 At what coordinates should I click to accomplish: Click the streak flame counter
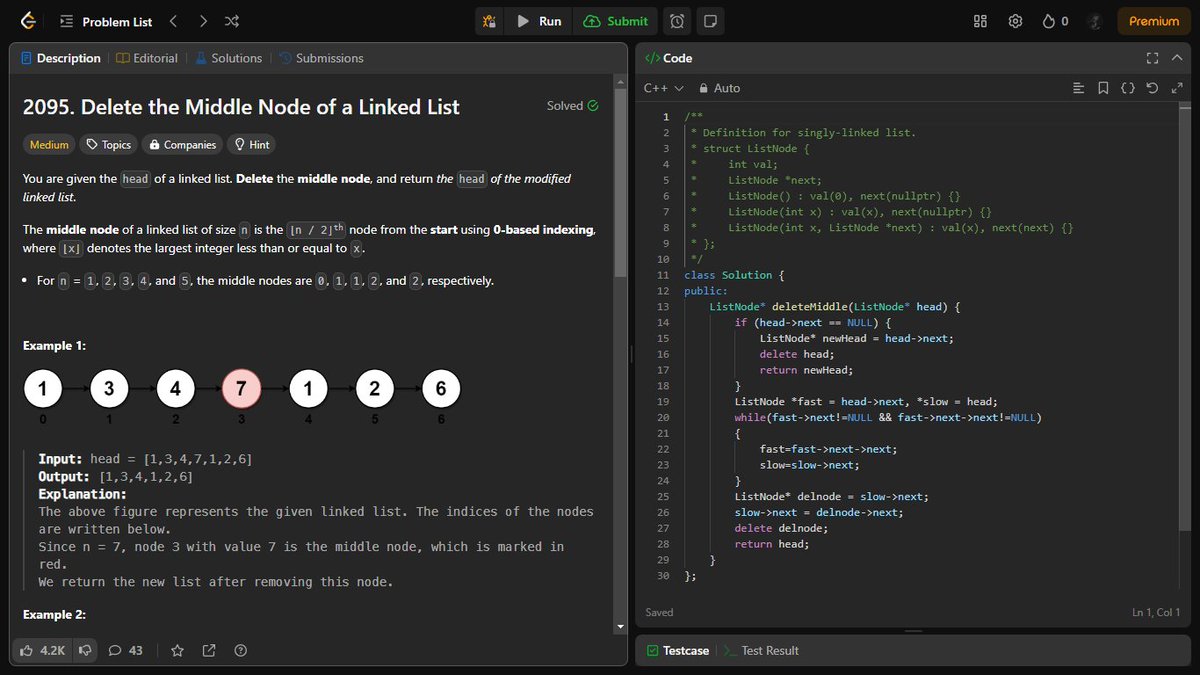click(x=1056, y=21)
